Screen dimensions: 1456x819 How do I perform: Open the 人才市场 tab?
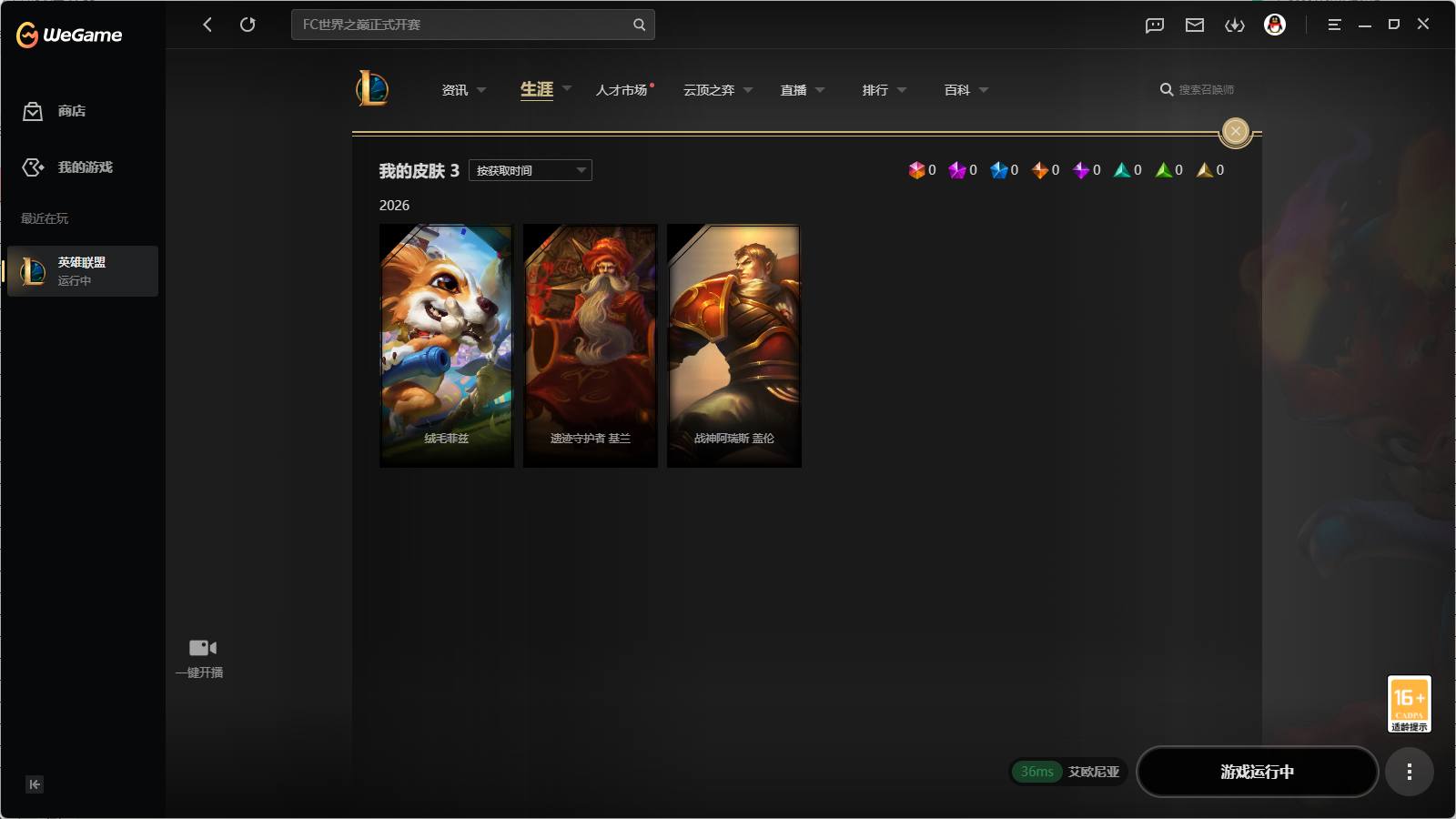622,90
